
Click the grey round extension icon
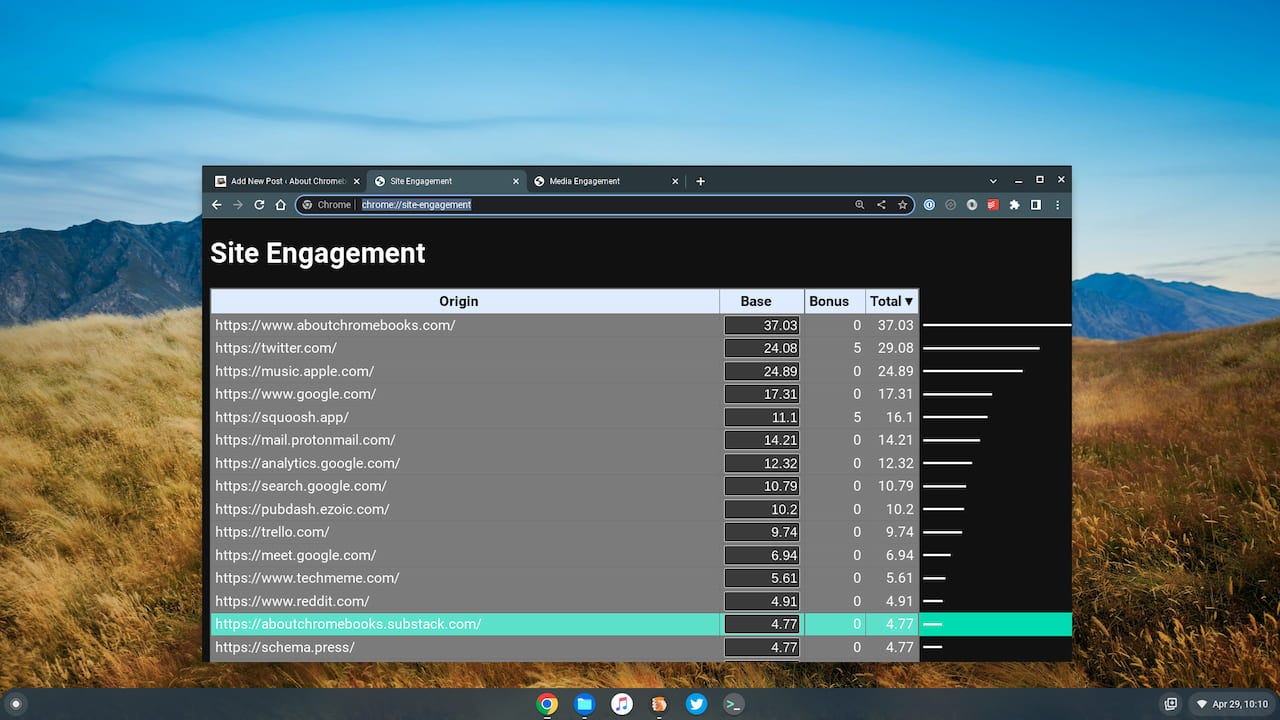coord(972,205)
